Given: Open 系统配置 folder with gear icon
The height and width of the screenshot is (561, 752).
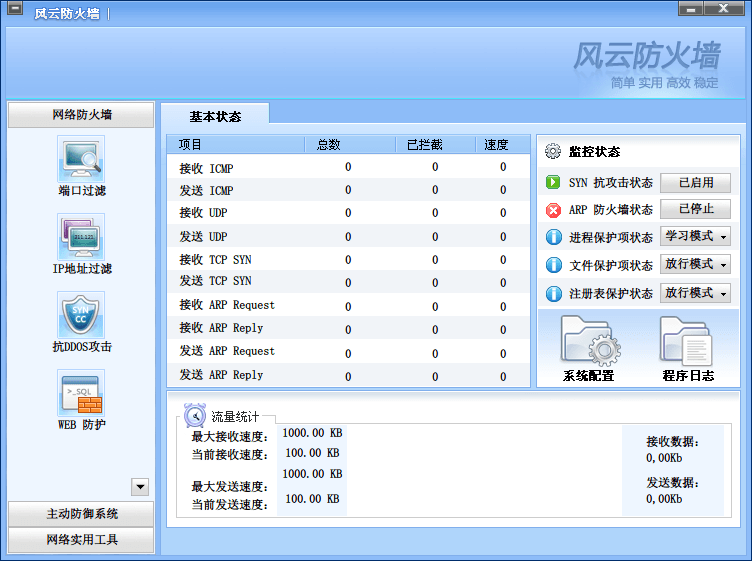Looking at the screenshot, I should pos(588,343).
